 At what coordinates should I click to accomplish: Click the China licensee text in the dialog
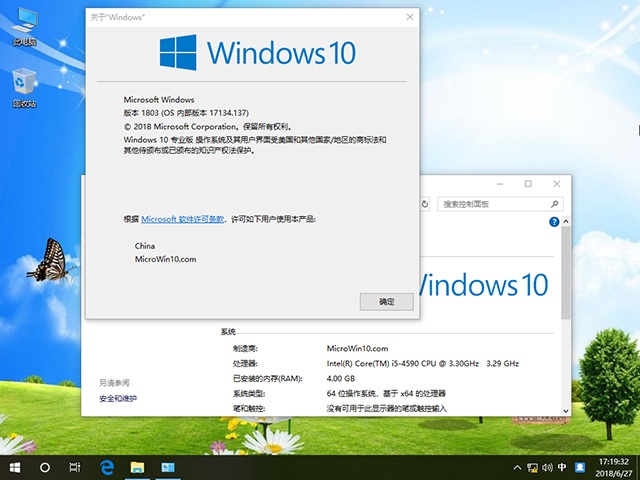(145, 246)
